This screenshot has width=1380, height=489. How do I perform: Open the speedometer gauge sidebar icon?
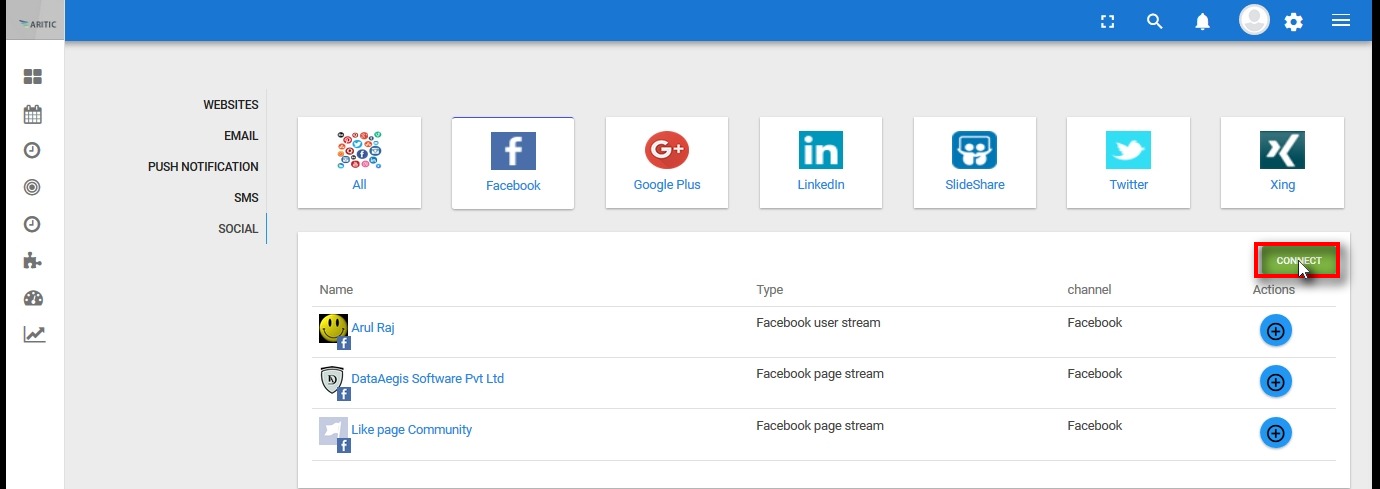34,298
